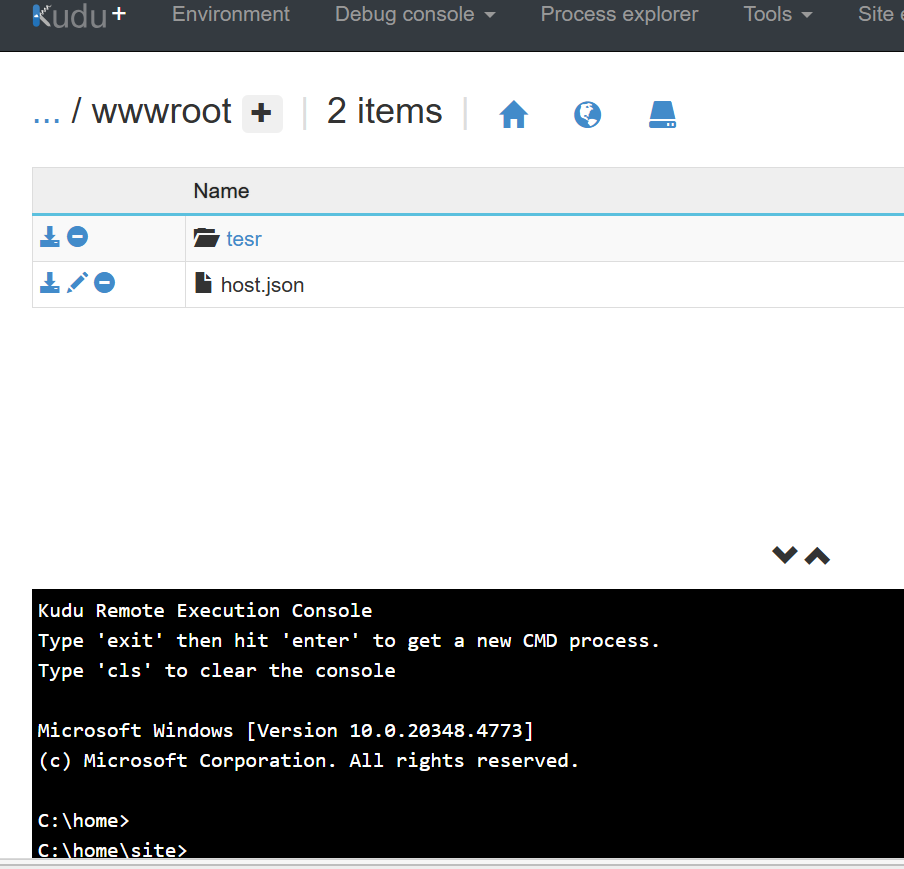
Task: Click the wwwroot breadcrumb text
Action: click(x=161, y=111)
